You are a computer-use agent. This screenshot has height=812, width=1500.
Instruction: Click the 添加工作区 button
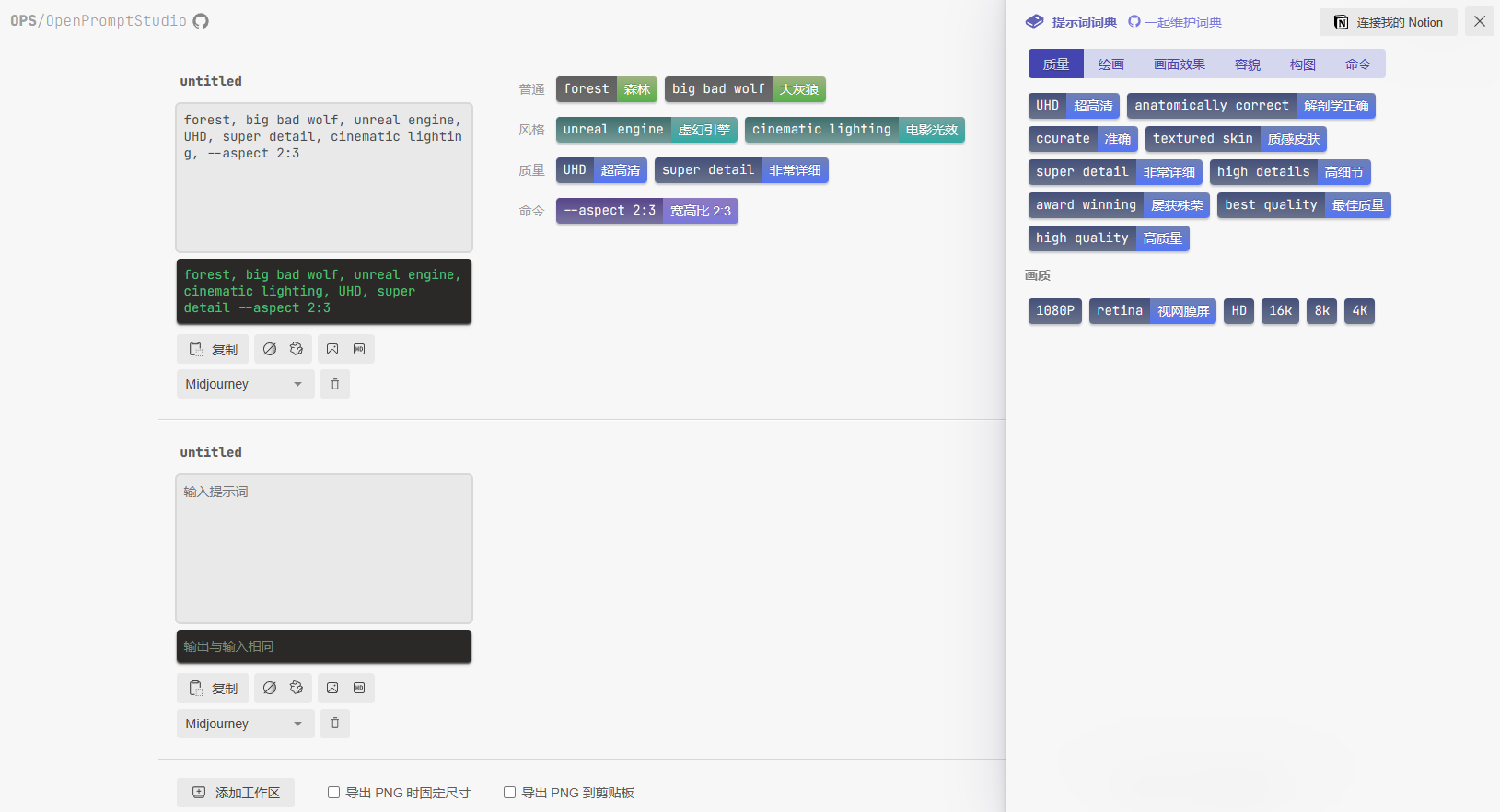[x=236, y=793]
